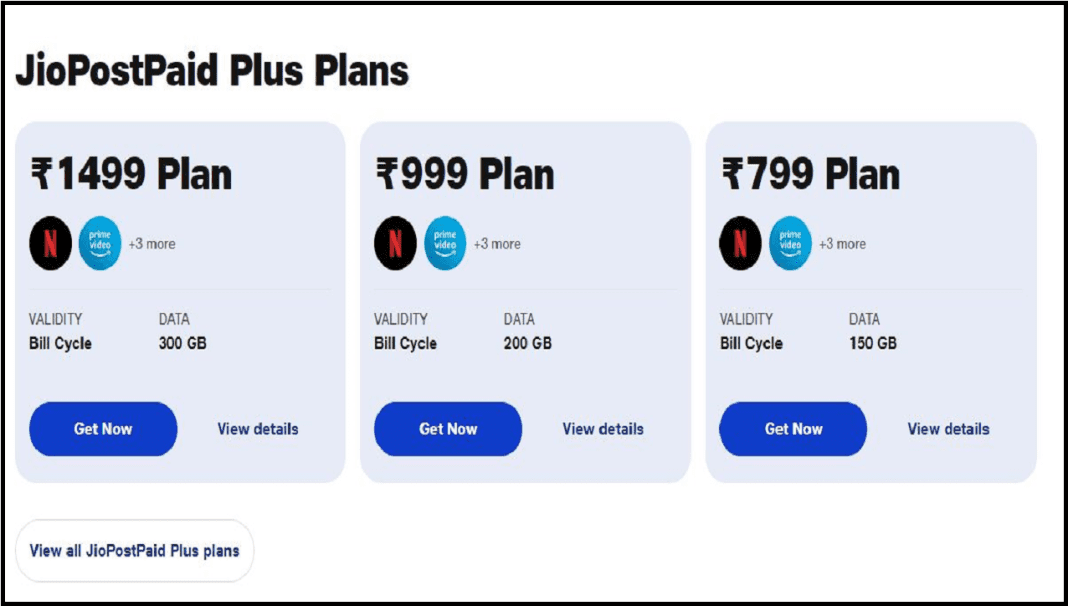Click the JioPostPaid Plus Plans title
Viewport: 1068px width, 606px height.
tap(213, 70)
